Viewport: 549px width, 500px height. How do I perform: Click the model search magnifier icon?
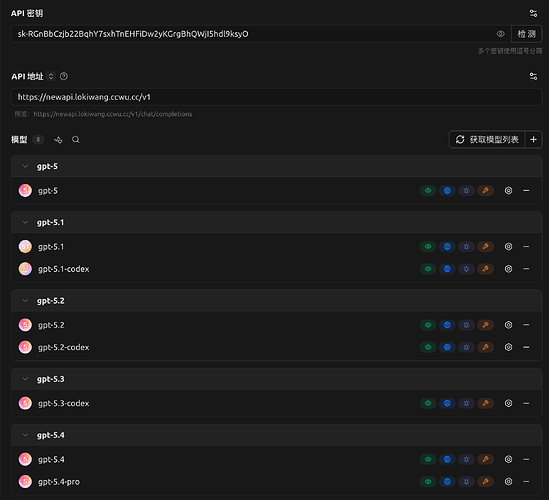click(76, 140)
